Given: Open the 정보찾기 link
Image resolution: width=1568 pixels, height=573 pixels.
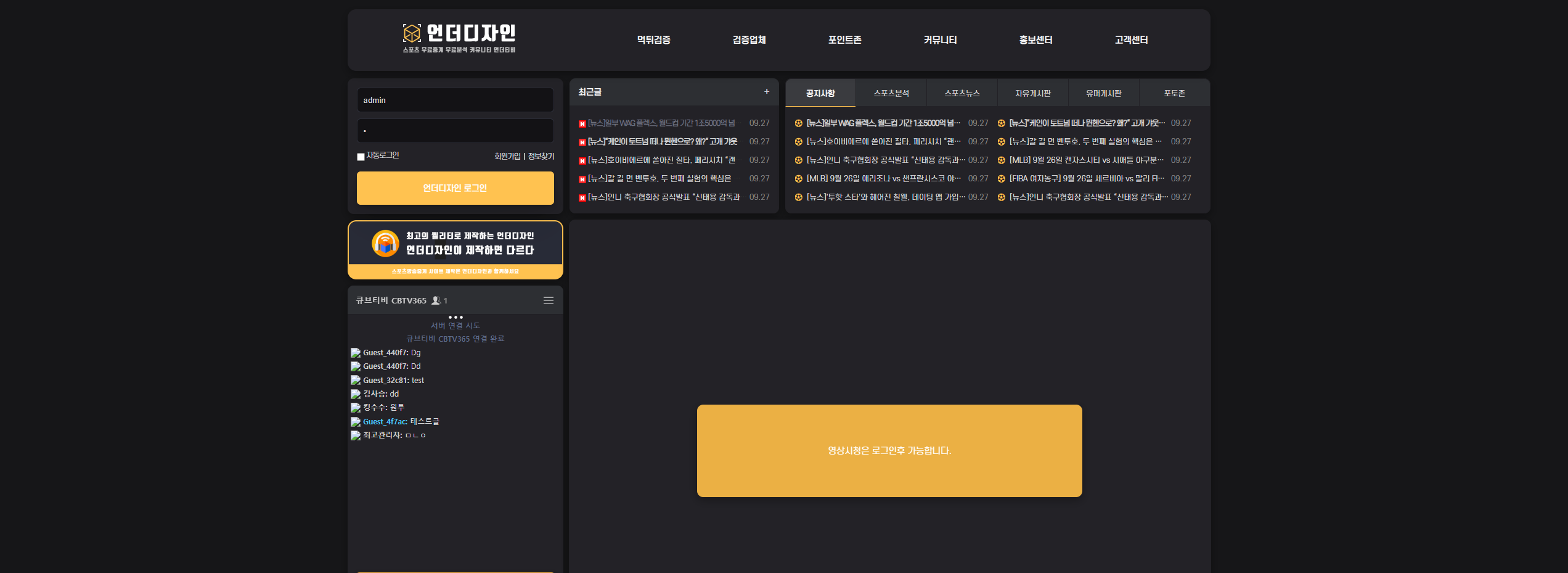Looking at the screenshot, I should 541,157.
